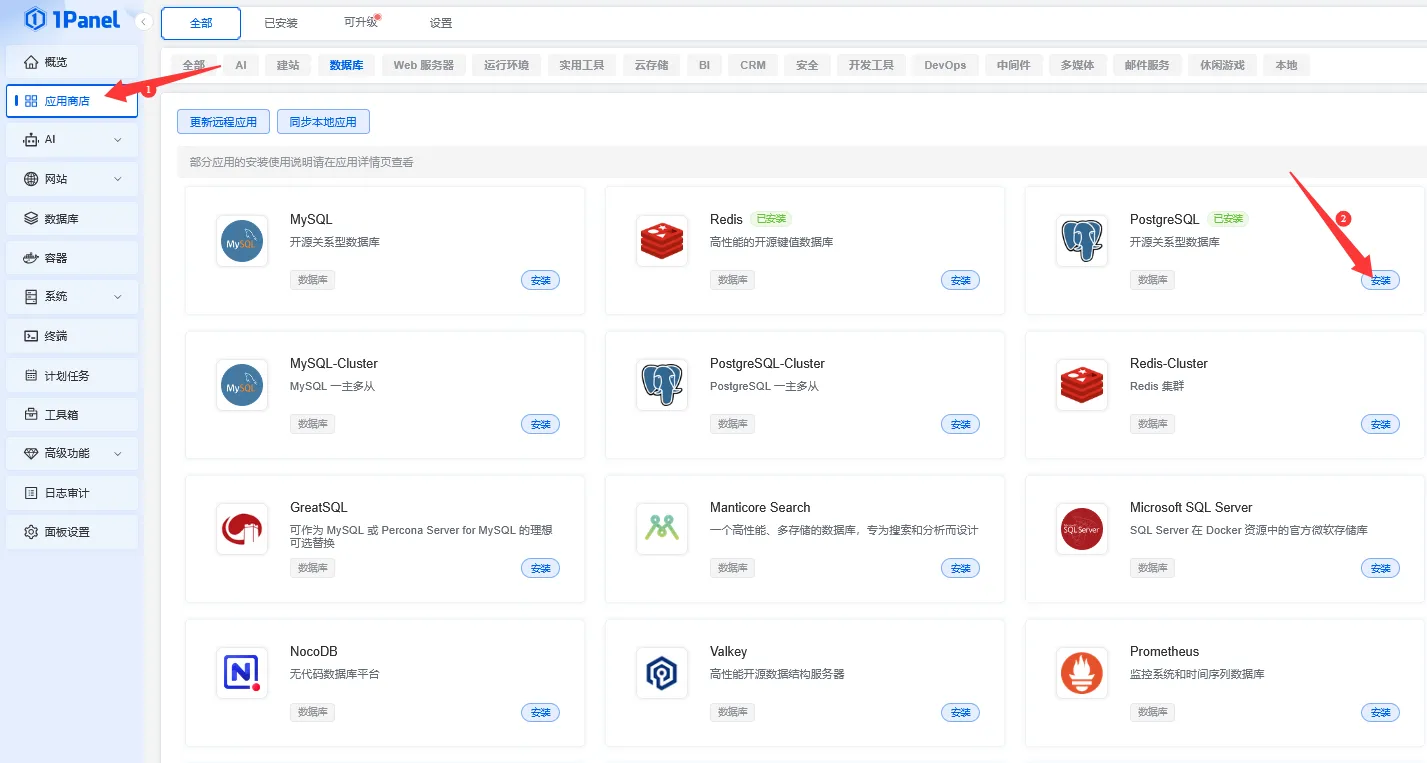1427x763 pixels.
Task: Filter by CRM category tag
Action: pyautogui.click(x=753, y=65)
